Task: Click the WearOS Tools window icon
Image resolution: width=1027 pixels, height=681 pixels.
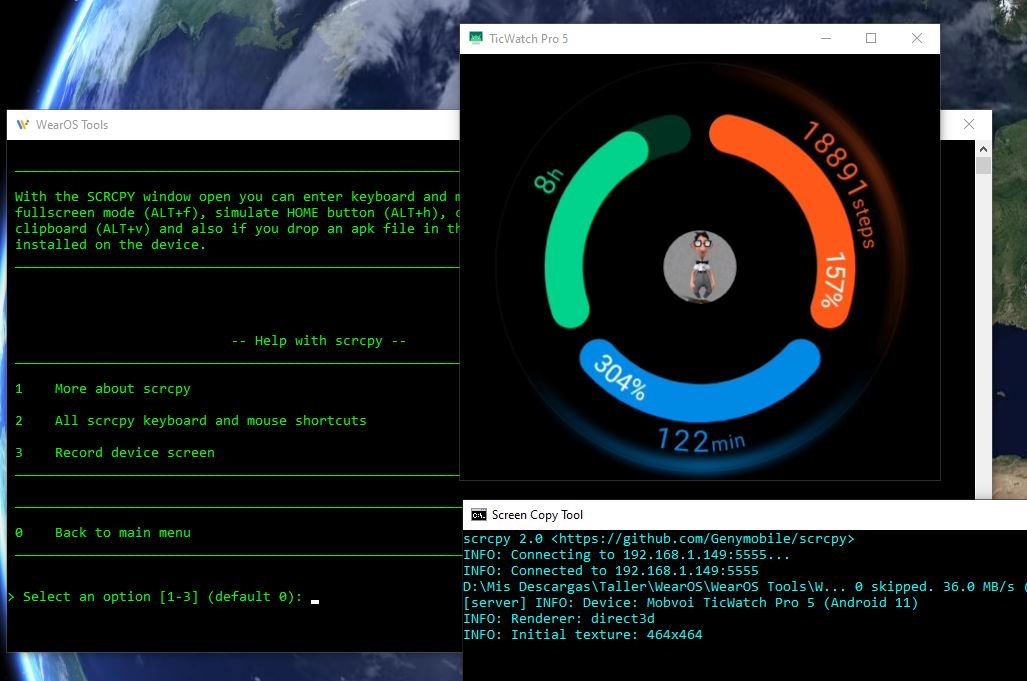Action: pos(21,125)
